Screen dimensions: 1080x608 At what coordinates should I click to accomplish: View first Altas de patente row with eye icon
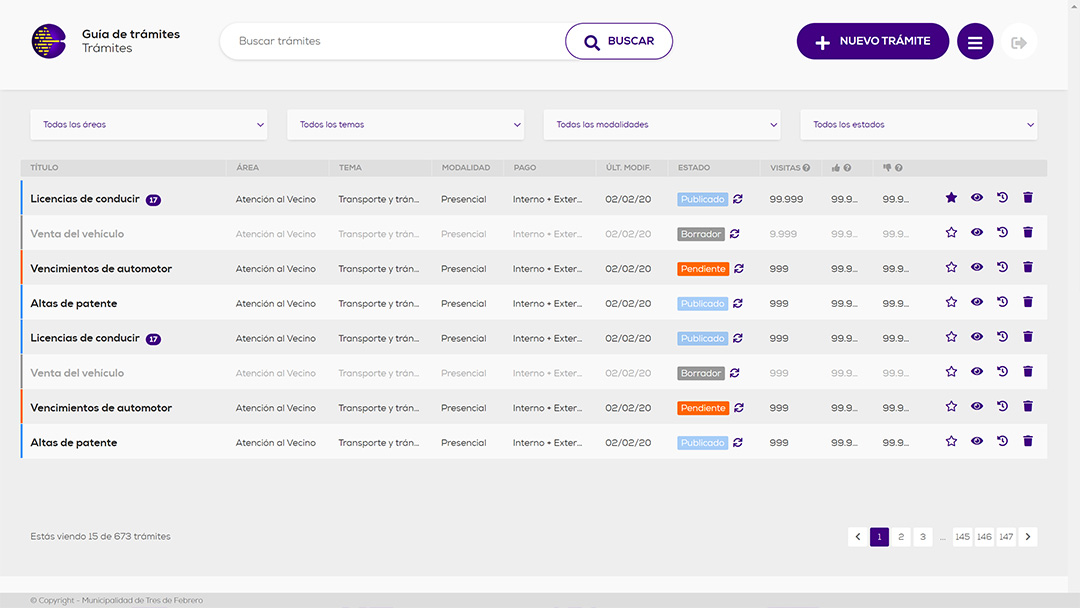click(x=977, y=302)
